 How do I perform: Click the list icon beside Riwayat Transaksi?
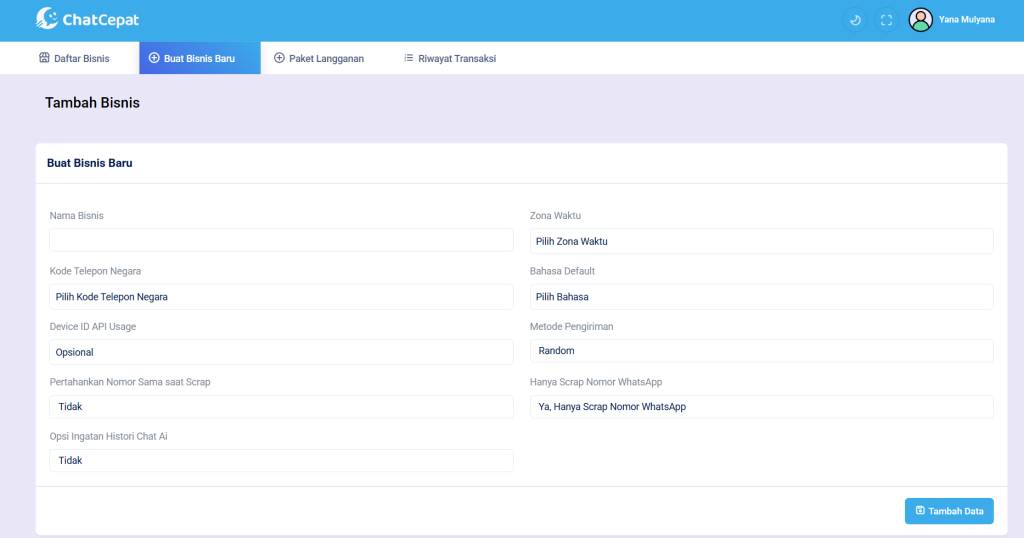408,58
